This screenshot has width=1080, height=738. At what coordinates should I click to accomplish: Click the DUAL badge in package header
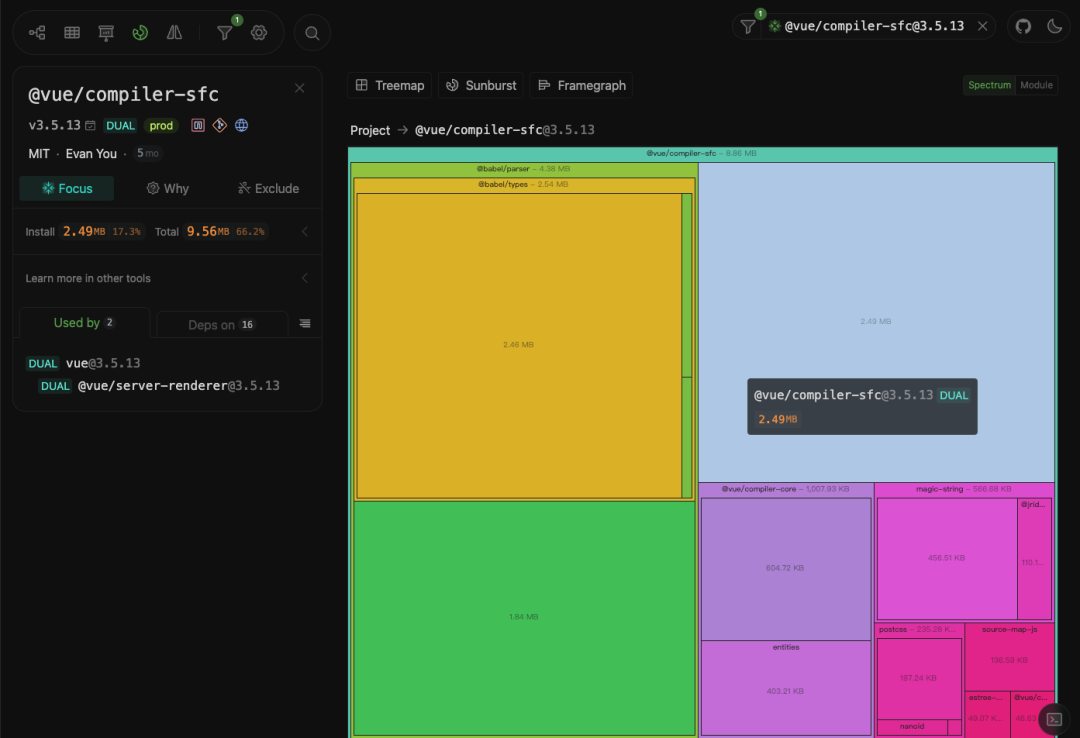point(121,125)
